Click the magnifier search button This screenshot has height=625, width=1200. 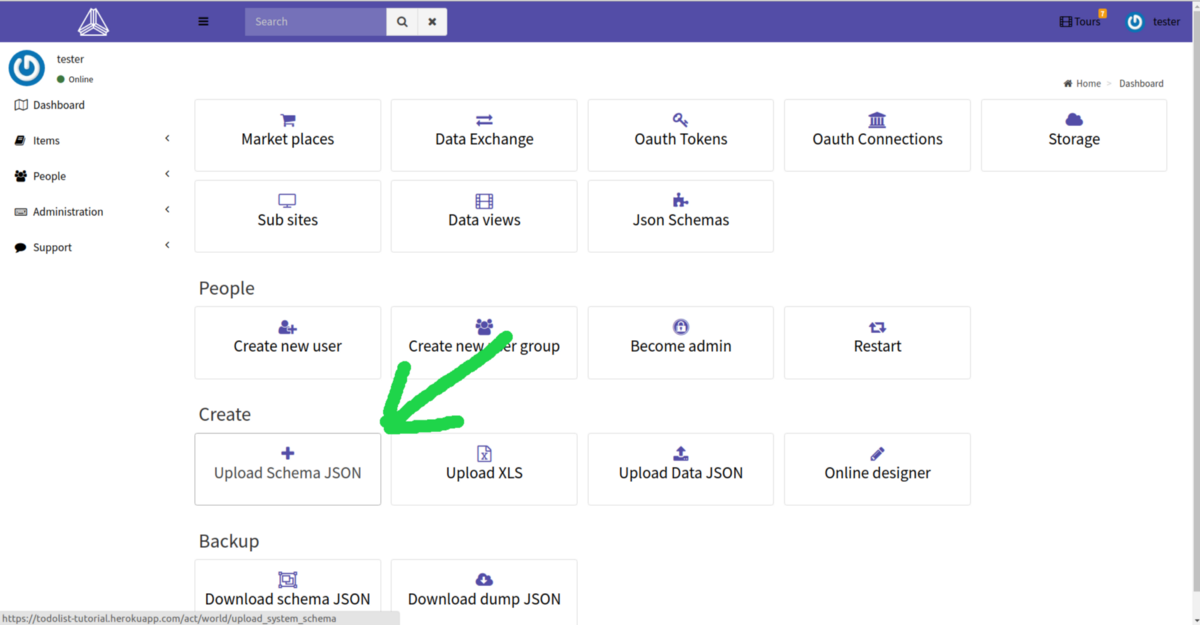[x=402, y=21]
